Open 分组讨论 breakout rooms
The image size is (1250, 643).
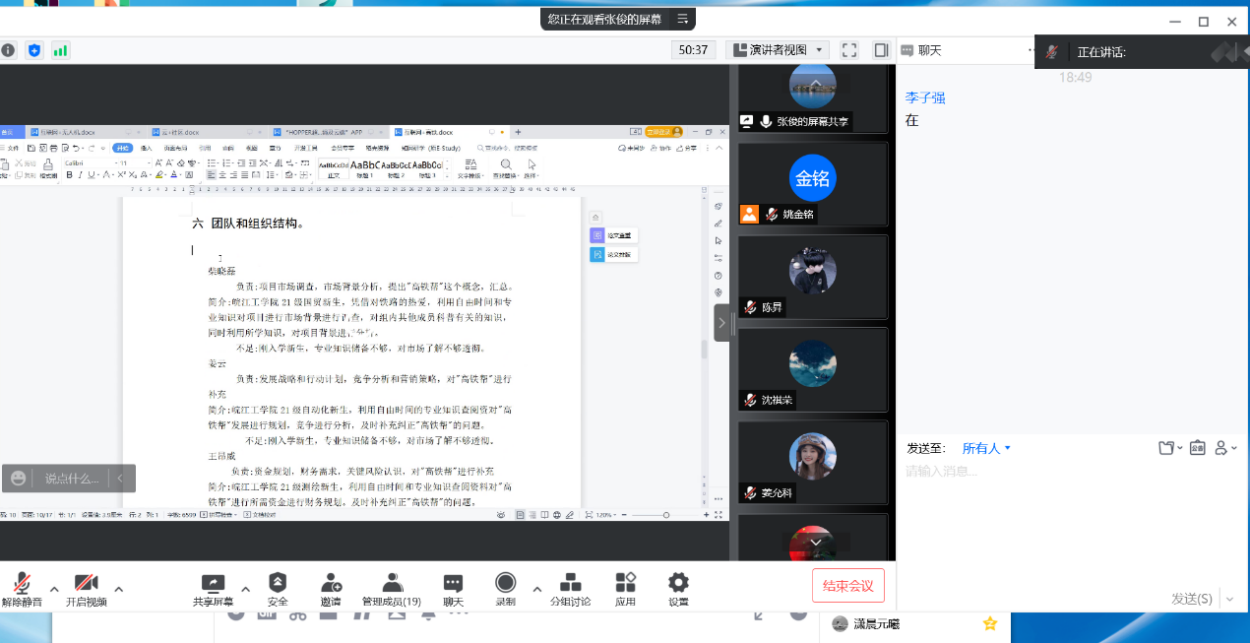(x=570, y=584)
